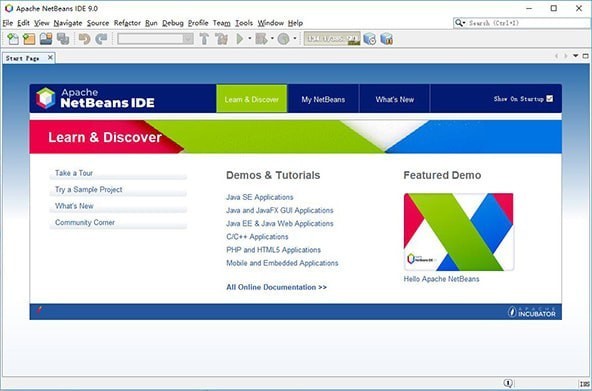Open the Refactor menu
592x391 pixels.
pos(127,23)
